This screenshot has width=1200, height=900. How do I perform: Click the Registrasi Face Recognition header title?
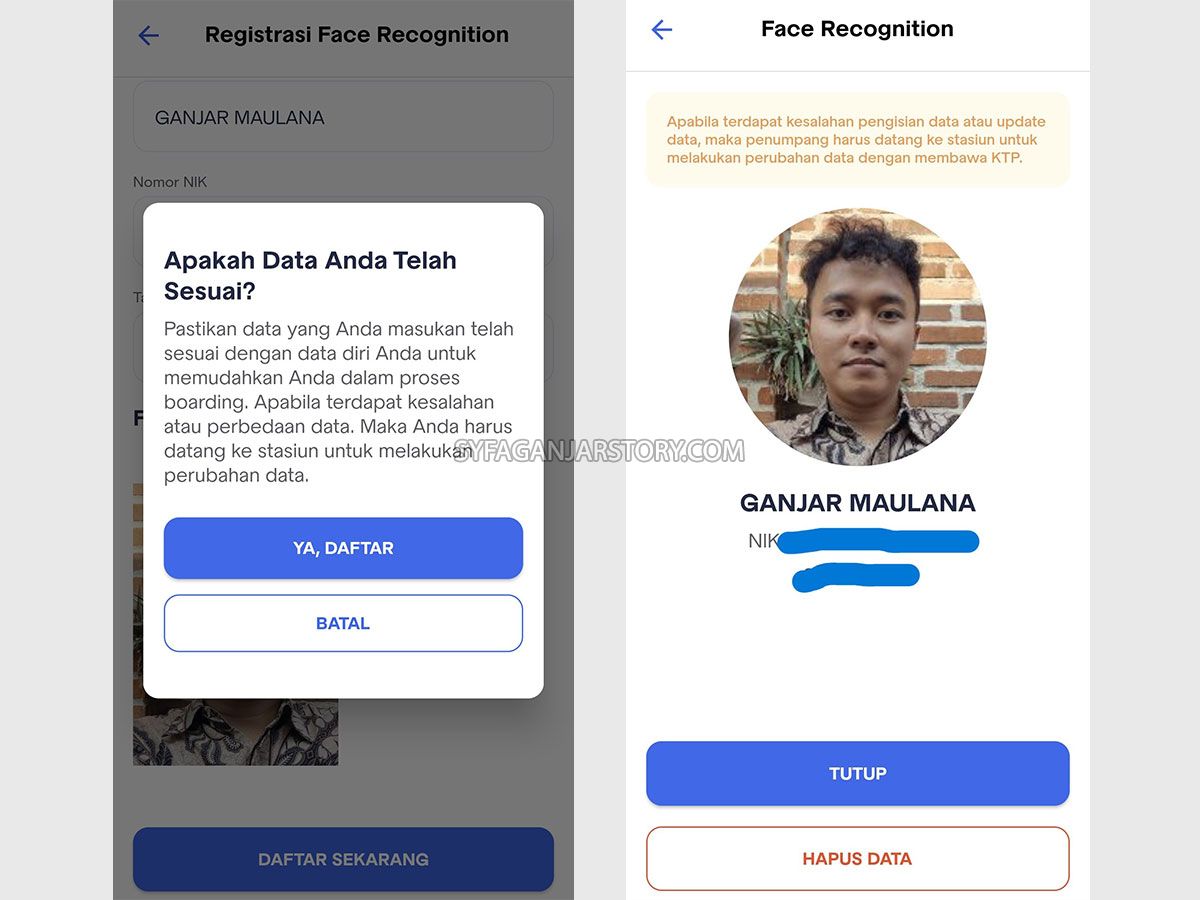coord(356,35)
